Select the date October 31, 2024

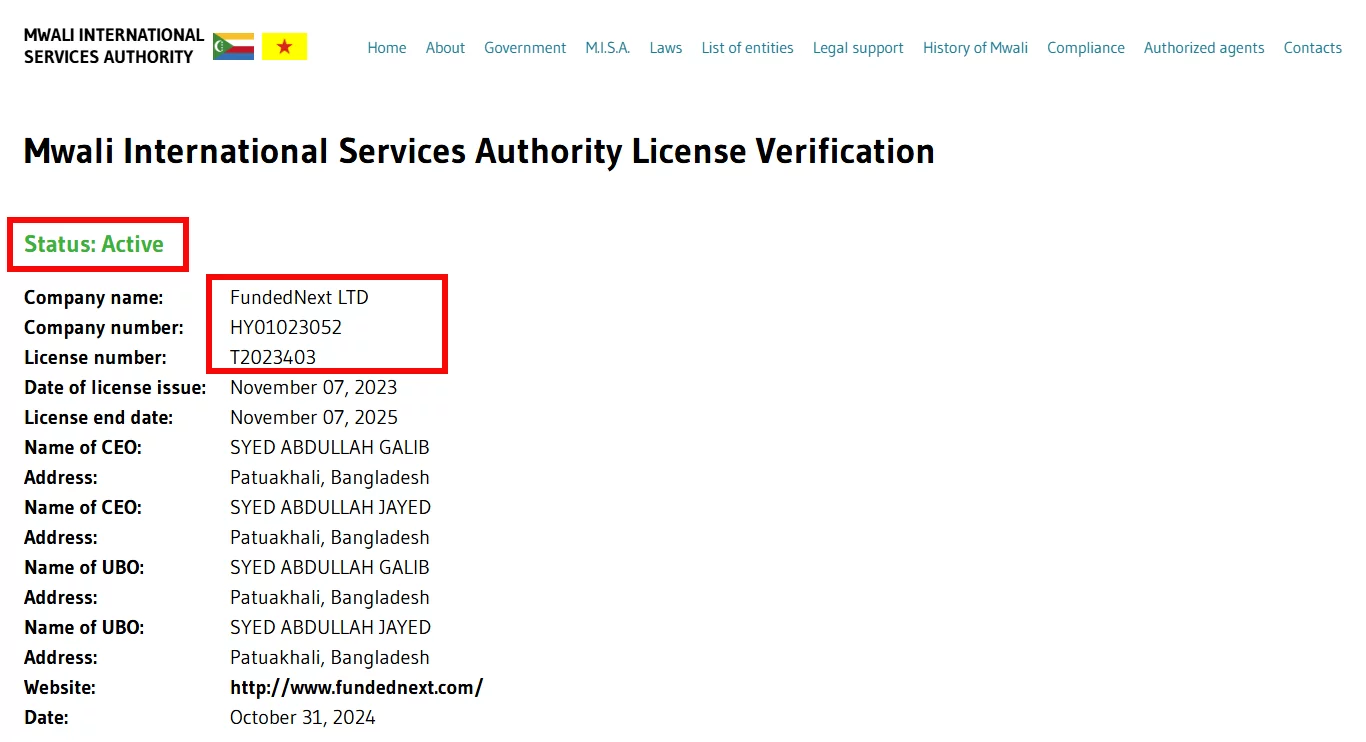click(303, 717)
